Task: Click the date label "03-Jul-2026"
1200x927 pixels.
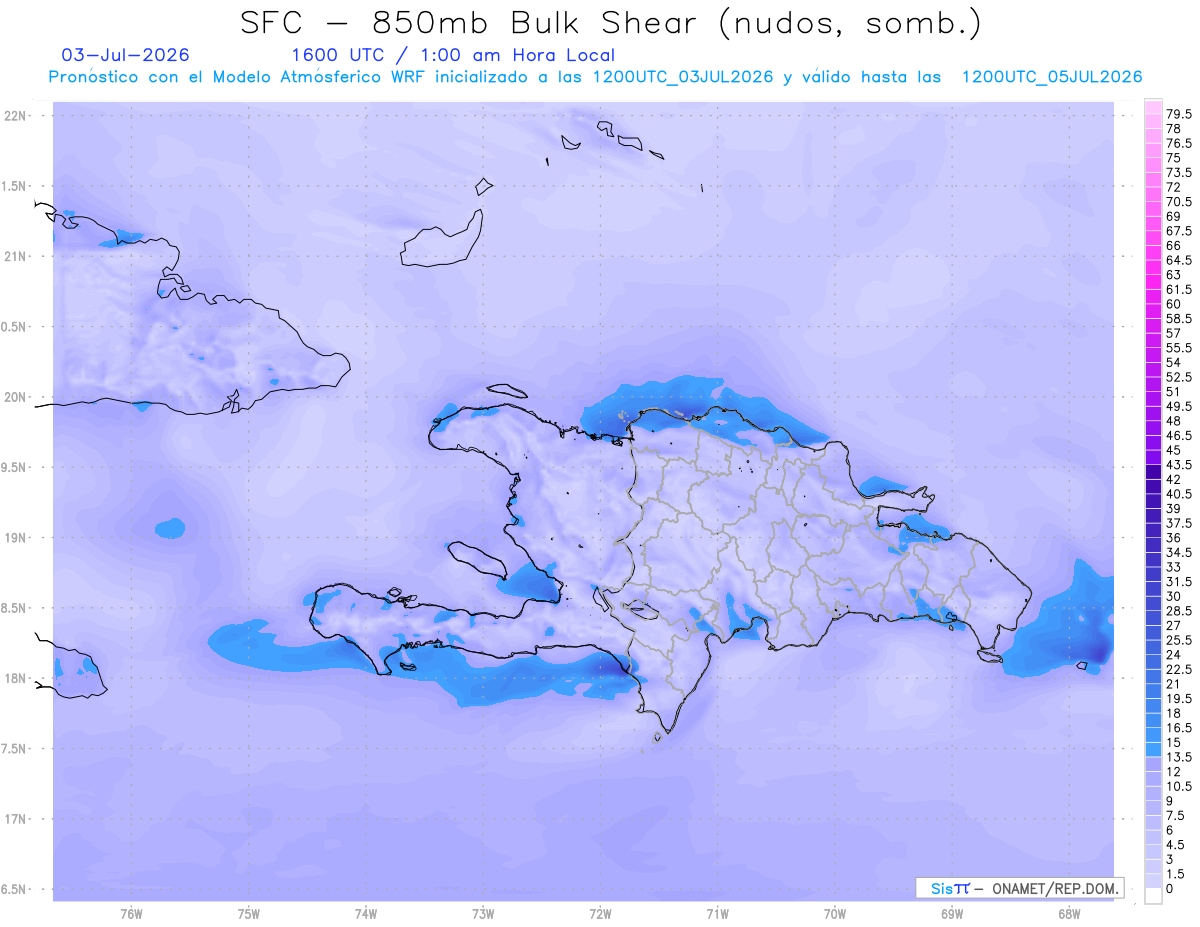Action: pyautogui.click(x=125, y=55)
